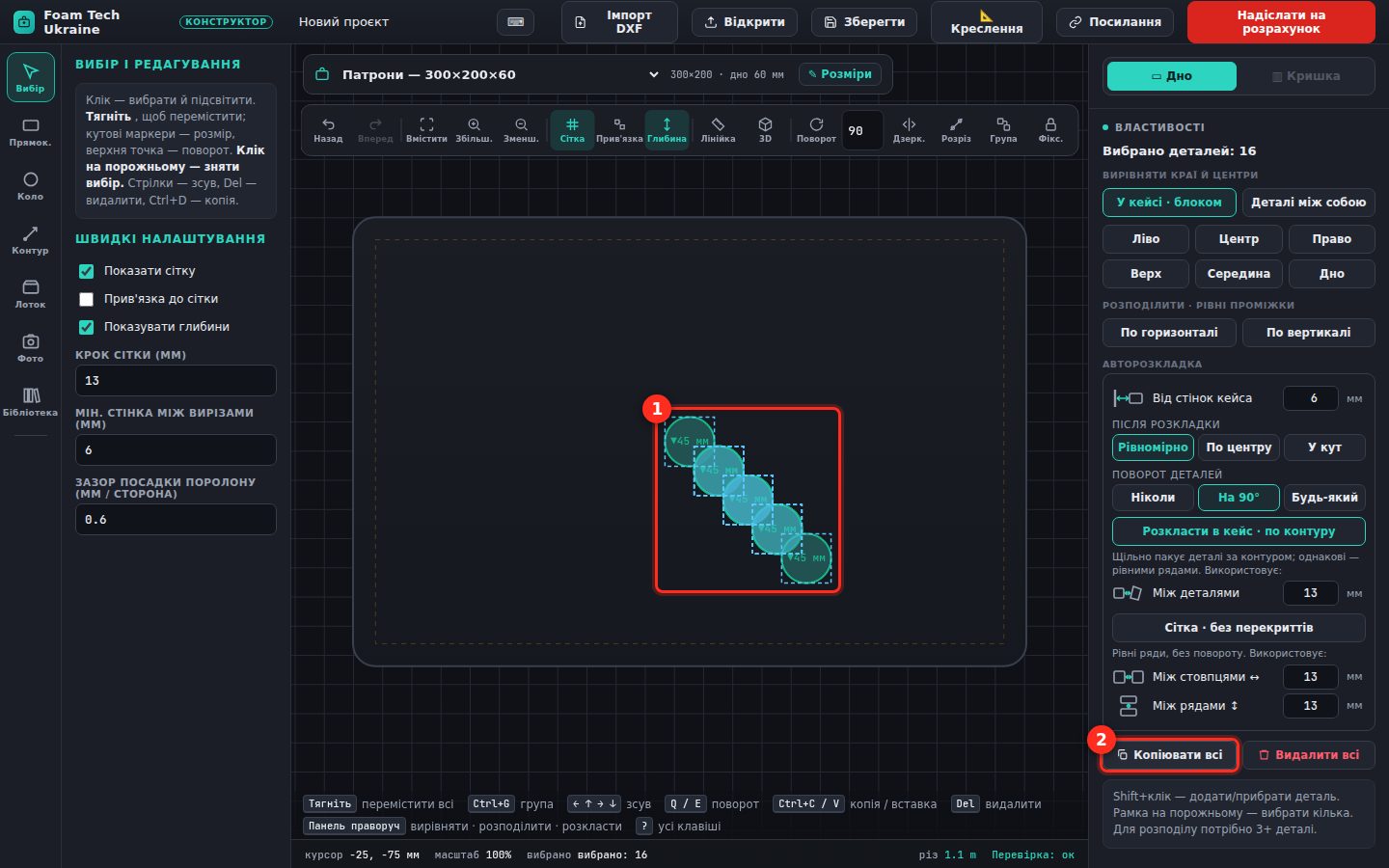Screen dimensions: 1389x868
Task: Switch to the Кришка tab
Action: tap(1306, 76)
